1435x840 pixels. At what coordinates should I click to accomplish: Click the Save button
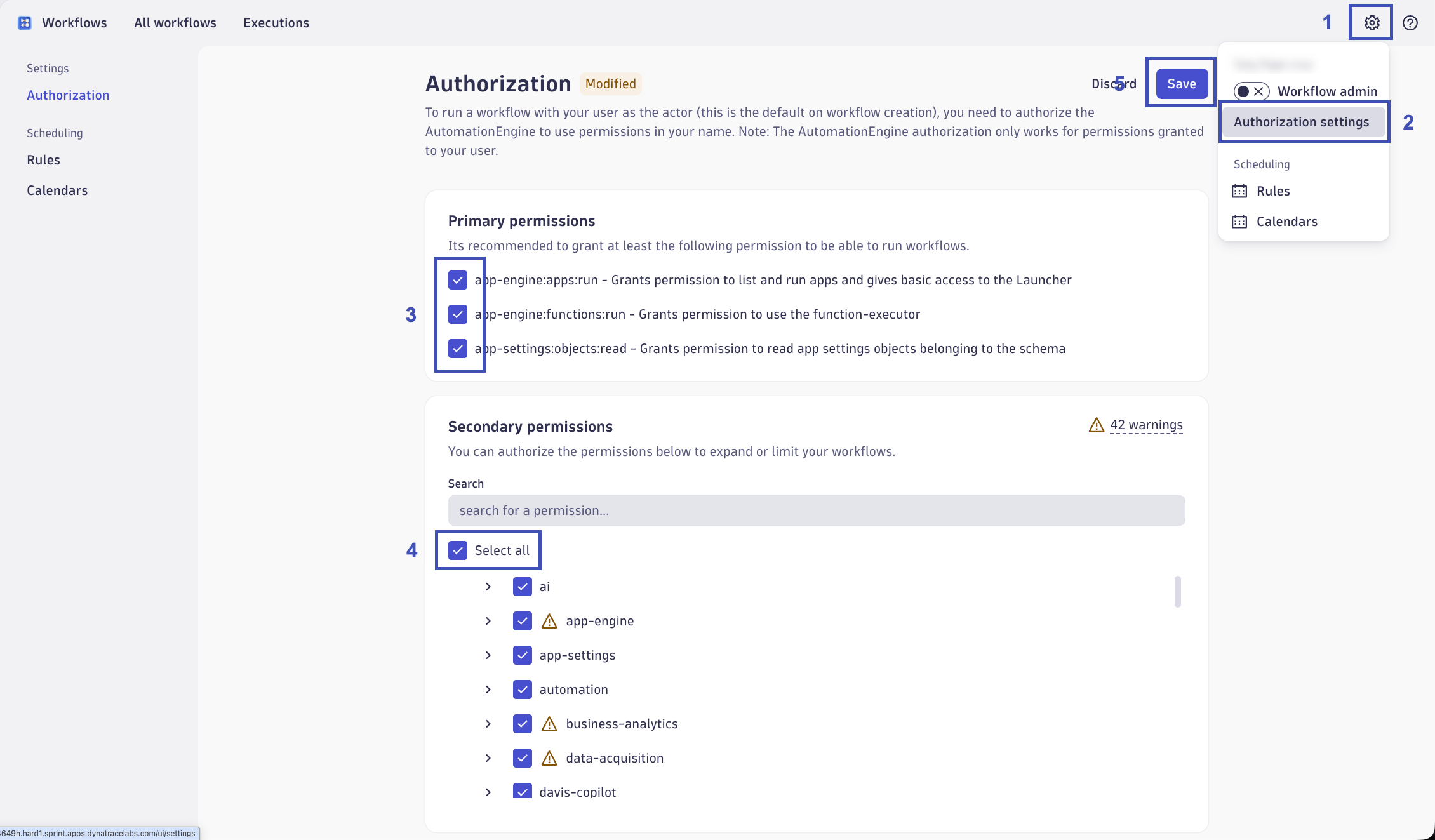point(1181,83)
